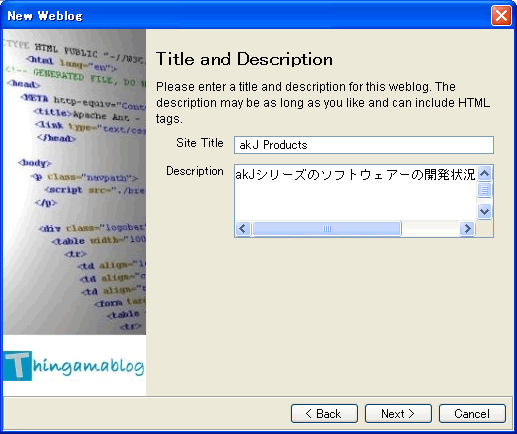Grab the vertical scrollbar thumb
The image size is (517, 434).
[484, 190]
